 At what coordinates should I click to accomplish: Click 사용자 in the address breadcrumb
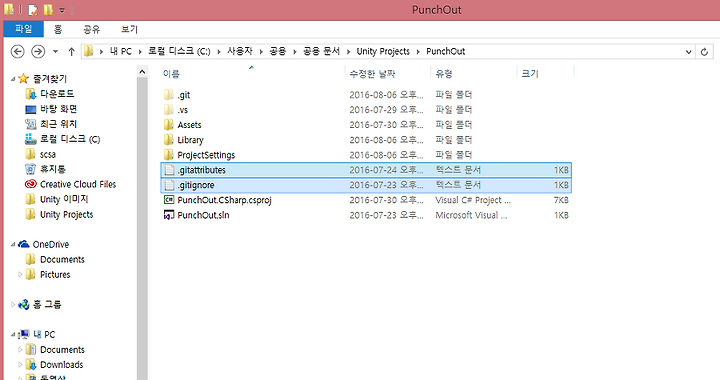click(x=240, y=51)
